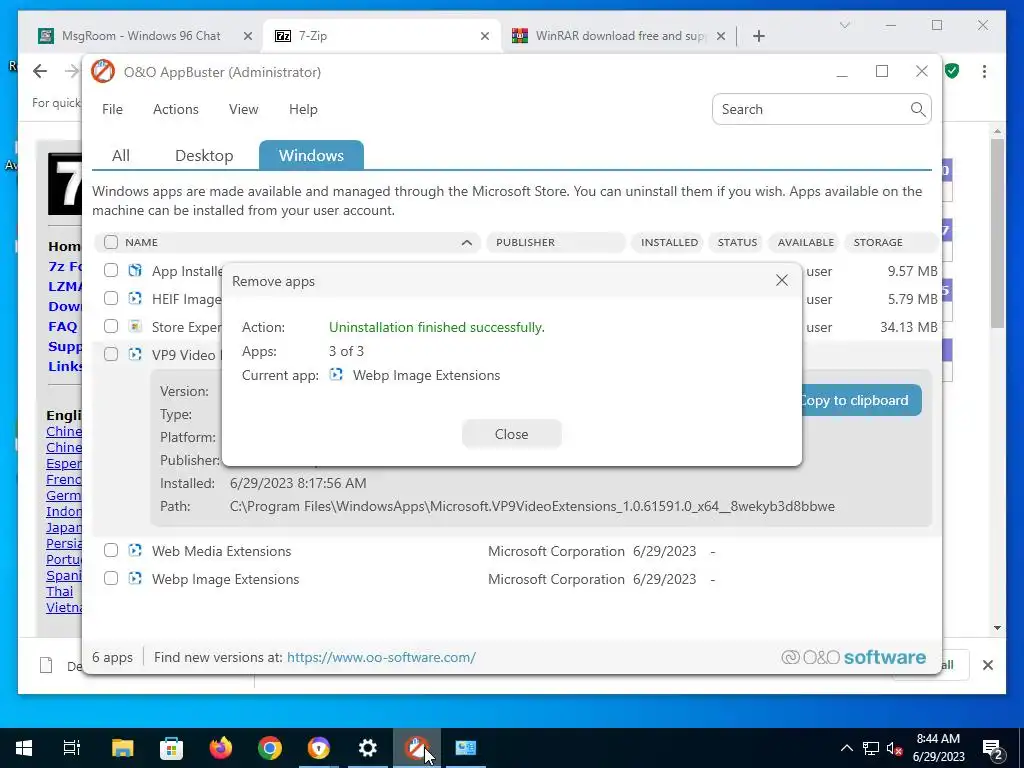Viewport: 1024px width, 768px height.
Task: Check the Webp Image Extensions checkbox
Action: 111,579
